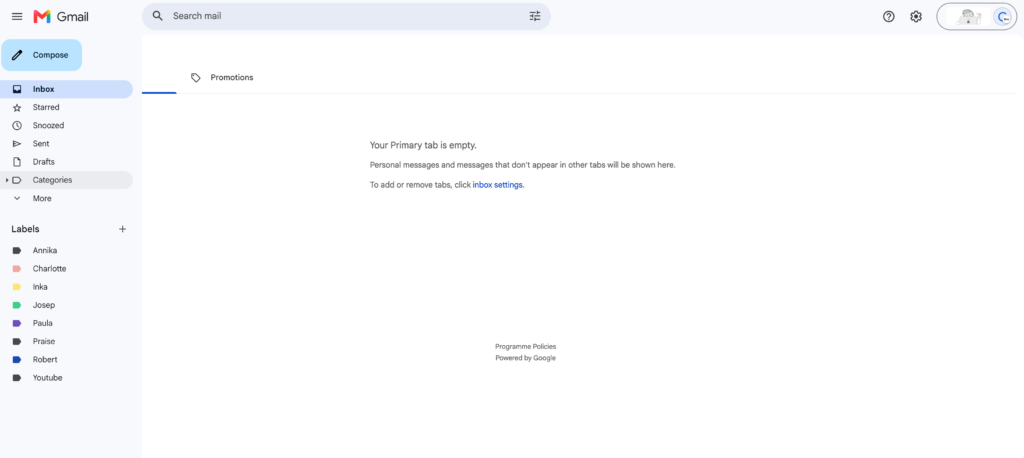Click the Inbox tray icon
The height and width of the screenshot is (458, 1024).
click(17, 89)
